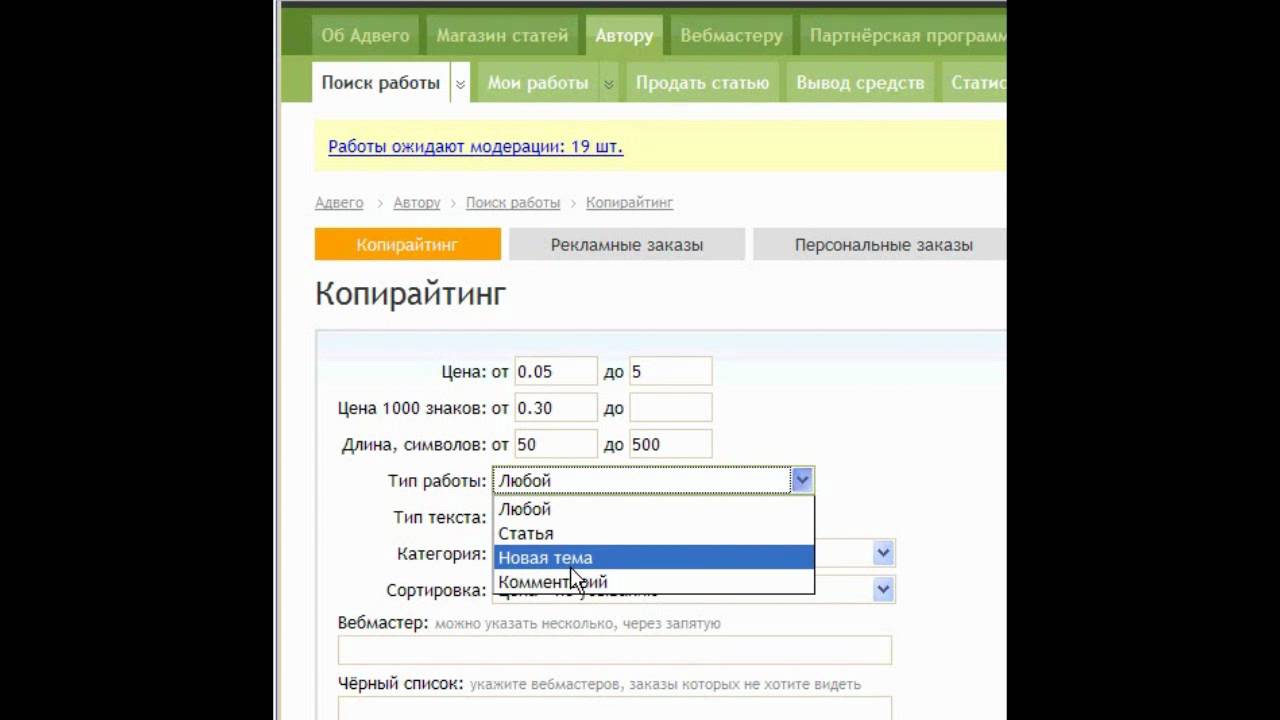Viewport: 1280px width, 720px height.
Task: Switch to Рекламные заказы tab
Action: click(627, 244)
